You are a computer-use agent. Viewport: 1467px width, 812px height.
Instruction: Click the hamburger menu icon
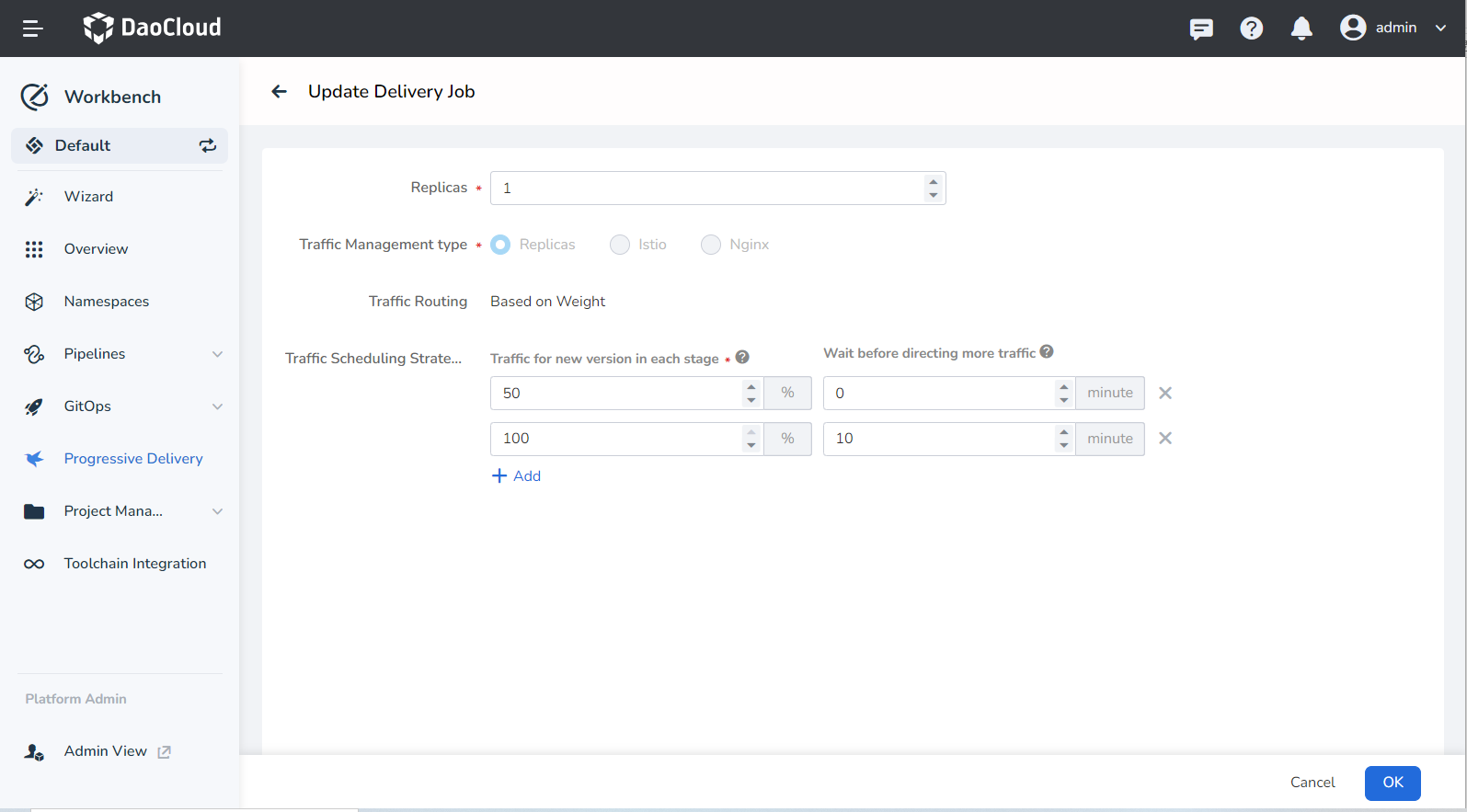pos(33,29)
